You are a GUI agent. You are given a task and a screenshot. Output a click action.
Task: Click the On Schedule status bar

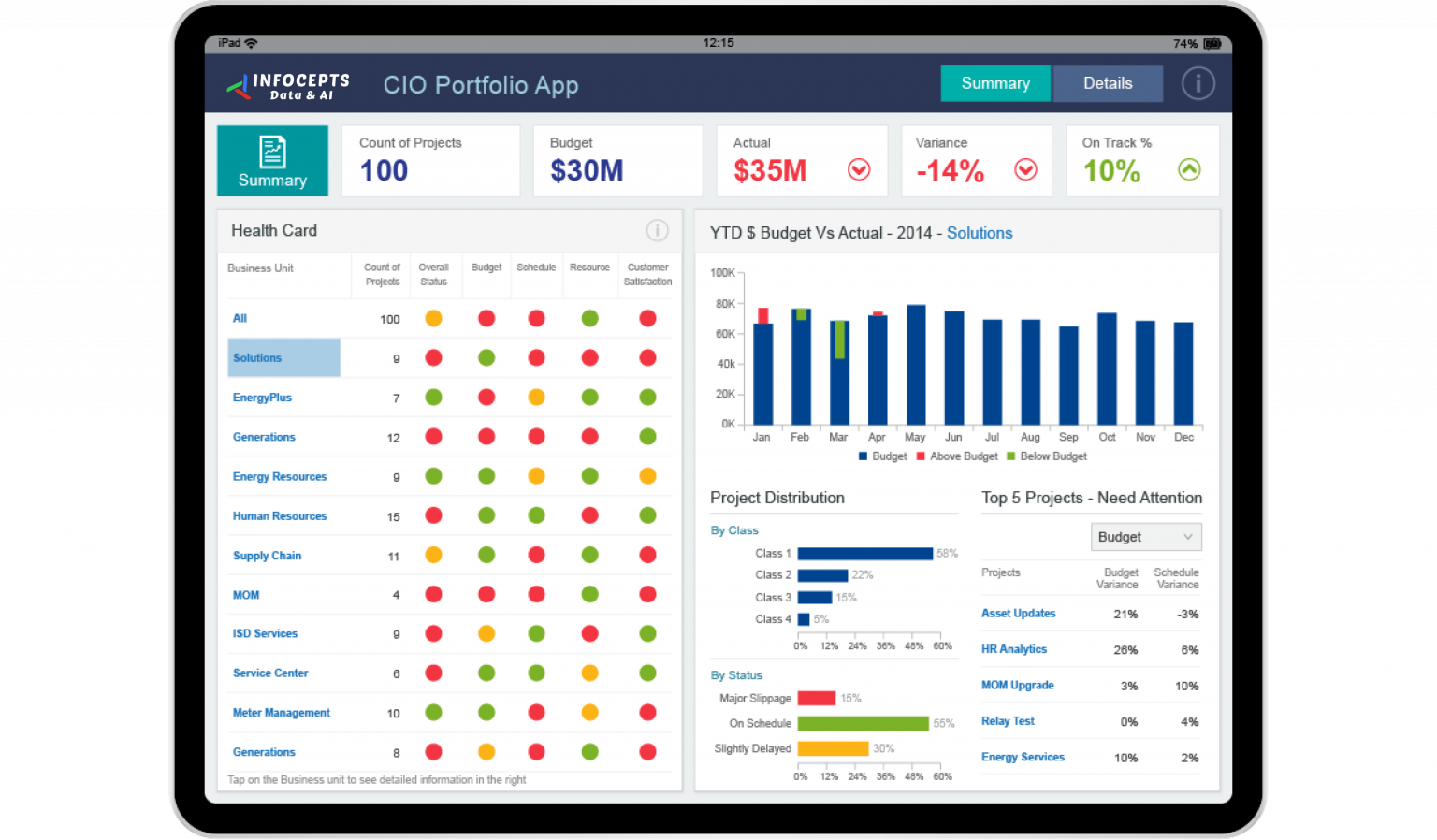click(x=864, y=723)
